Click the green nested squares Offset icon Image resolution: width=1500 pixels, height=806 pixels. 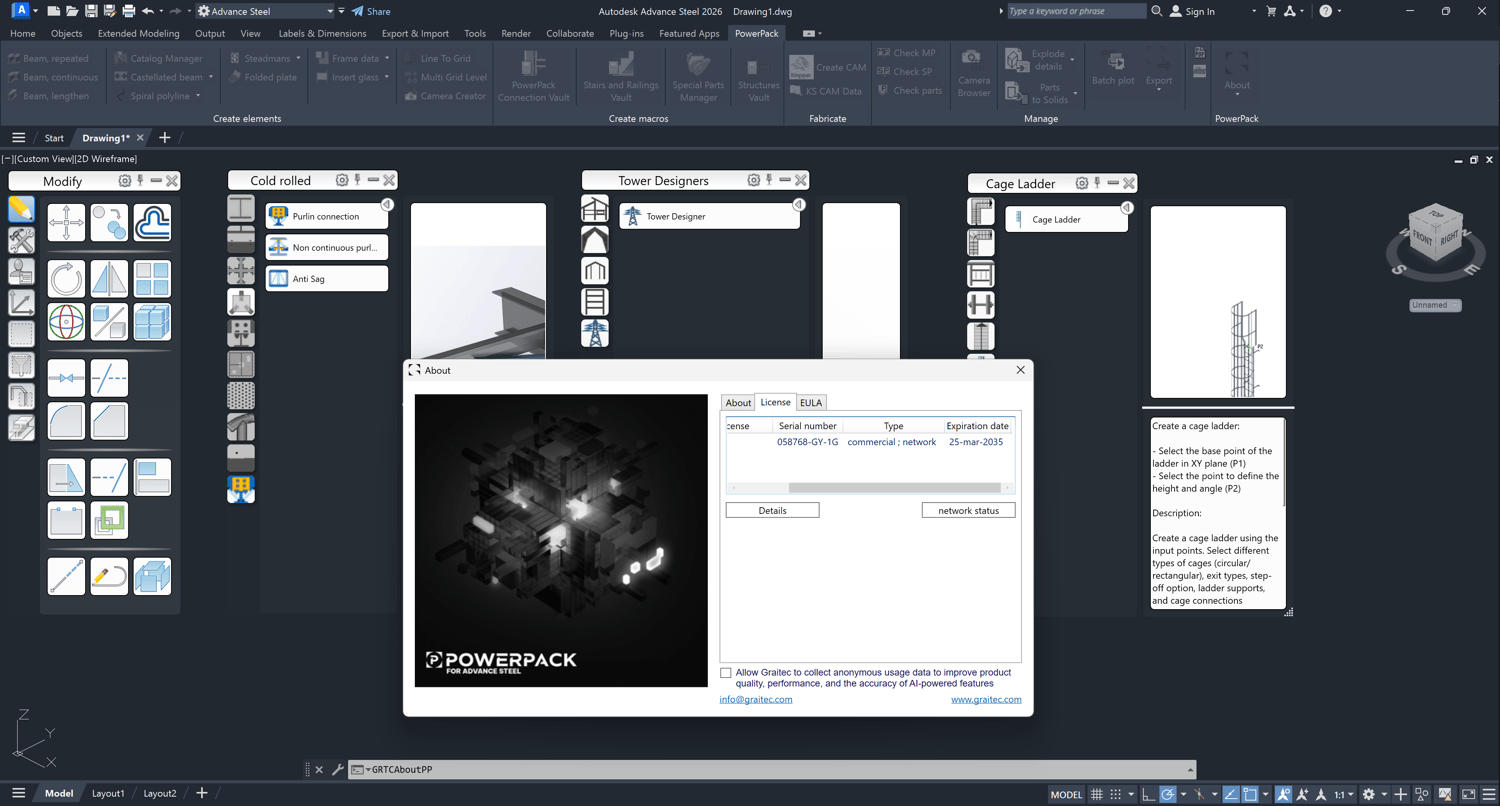(x=109, y=520)
